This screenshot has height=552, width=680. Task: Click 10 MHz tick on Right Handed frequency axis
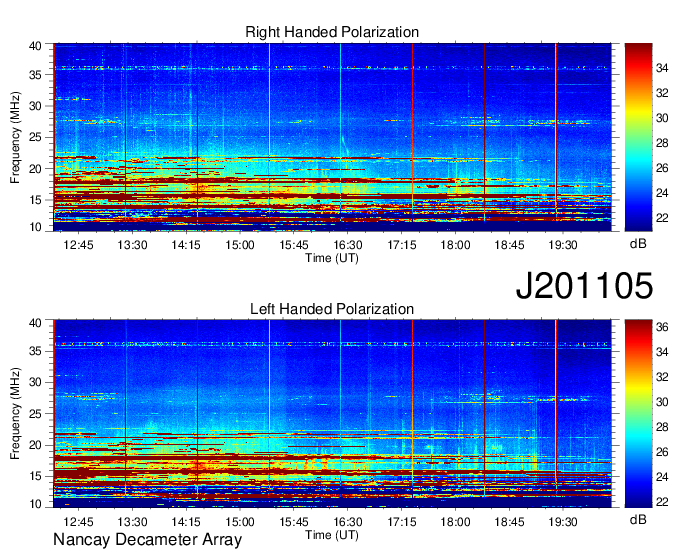point(35,227)
